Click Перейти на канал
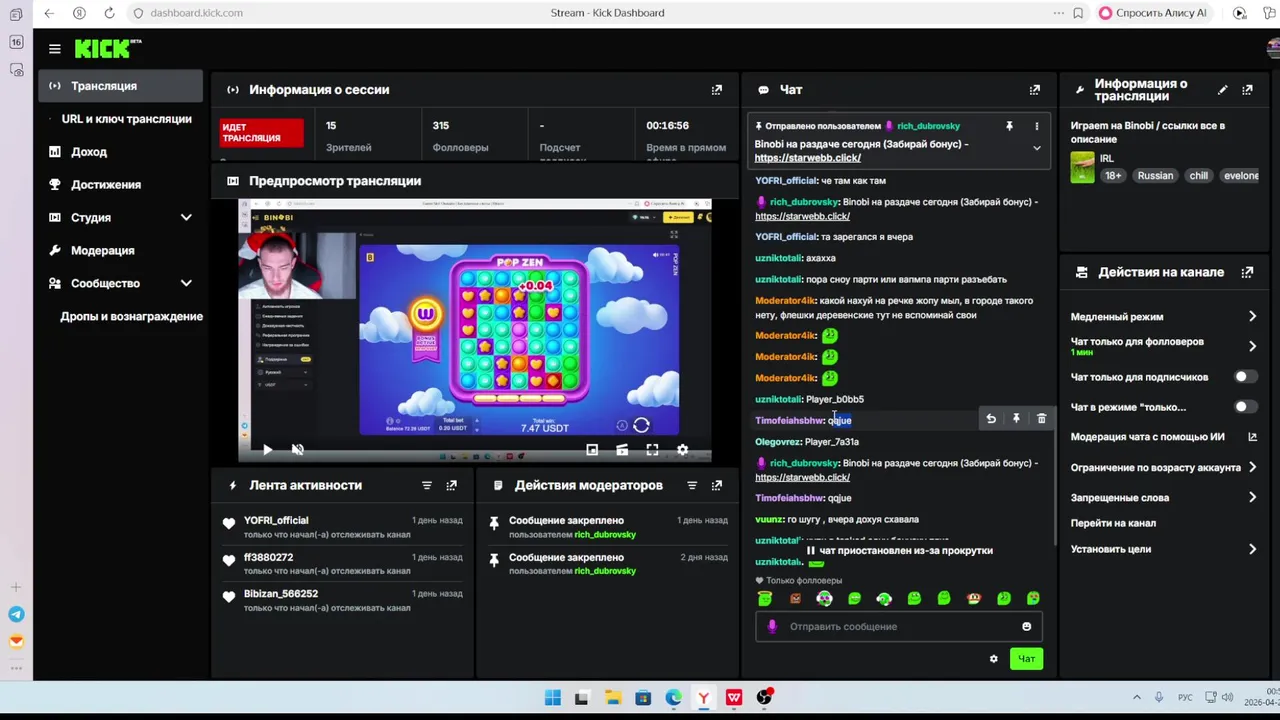This screenshot has height=720, width=1280. [x=1113, y=523]
